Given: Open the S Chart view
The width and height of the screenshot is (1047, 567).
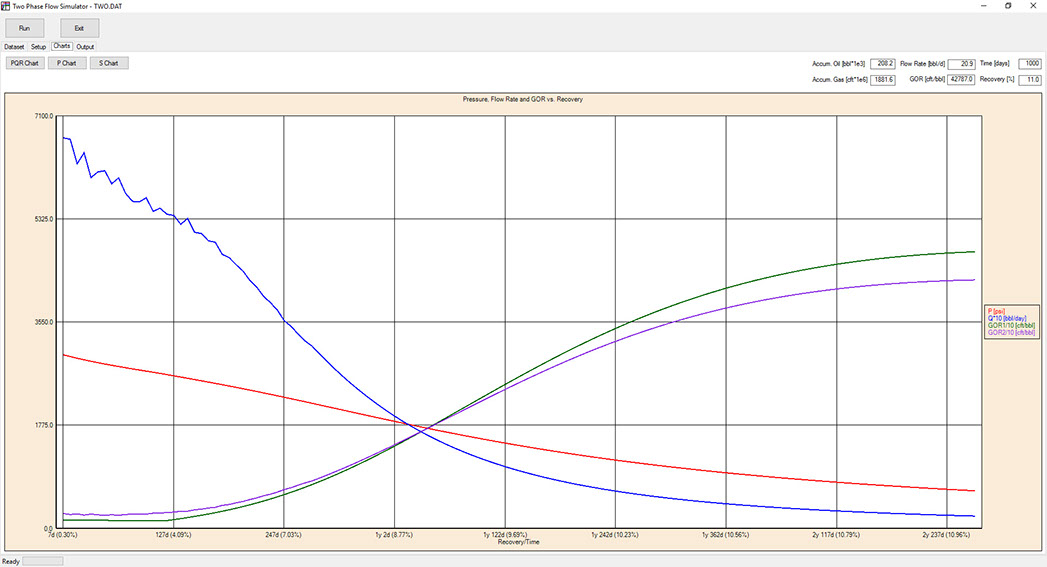Looking at the screenshot, I should click(x=109, y=63).
